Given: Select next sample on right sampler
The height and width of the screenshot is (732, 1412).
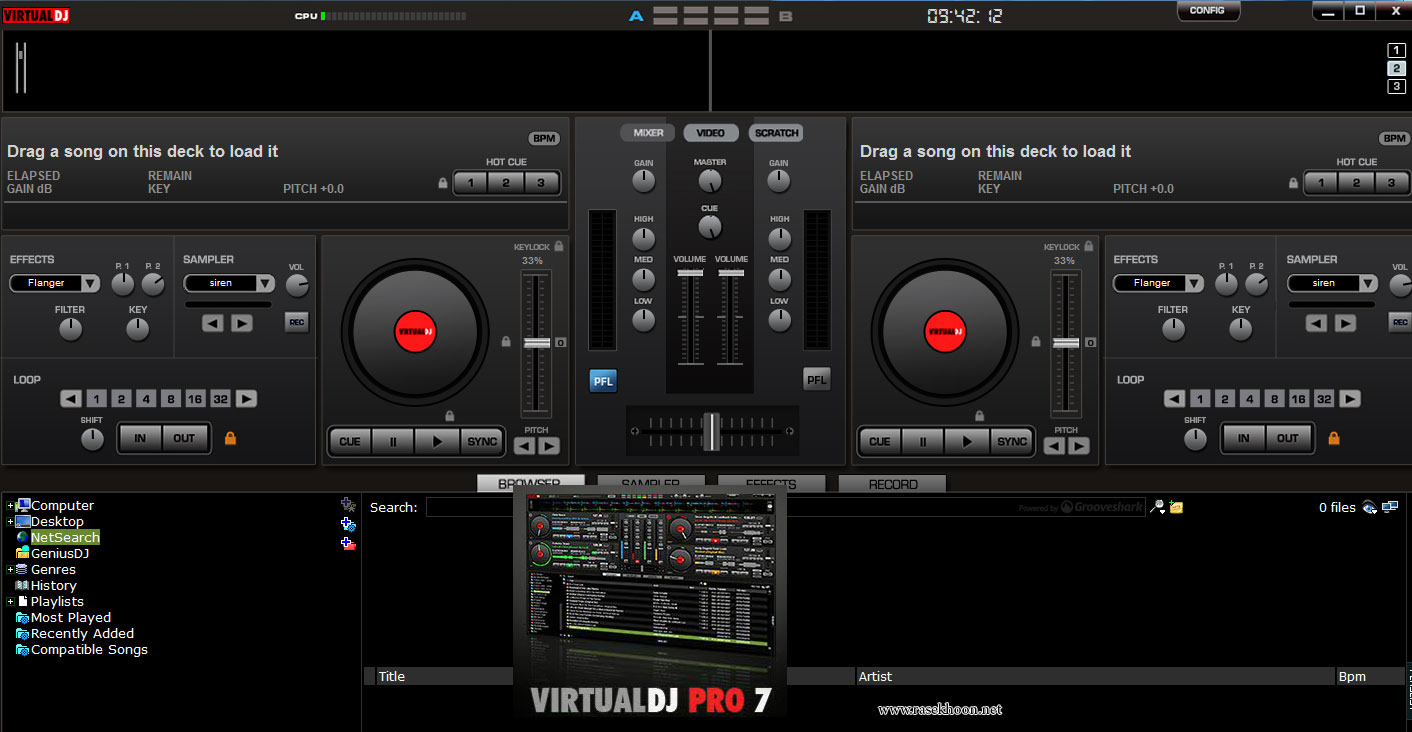Looking at the screenshot, I should pyautogui.click(x=1345, y=323).
